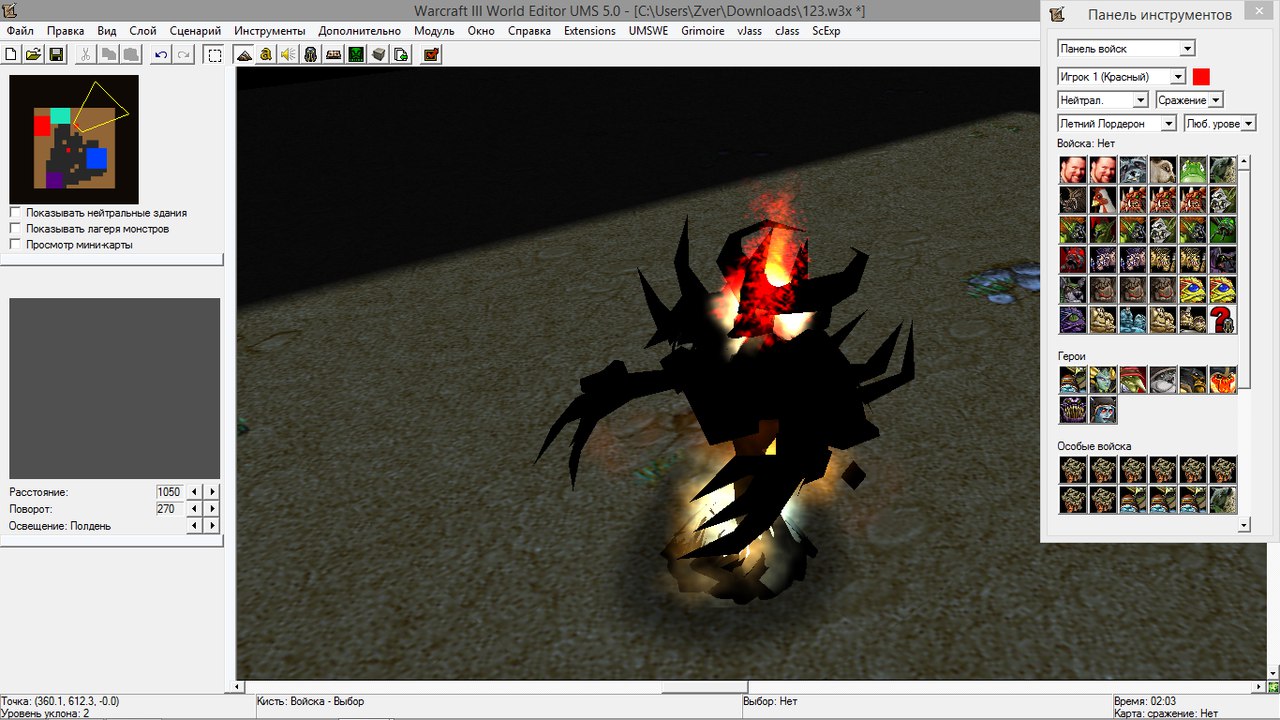Increase Расстояние with the right arrow
The height and width of the screenshot is (720, 1280).
(212, 492)
